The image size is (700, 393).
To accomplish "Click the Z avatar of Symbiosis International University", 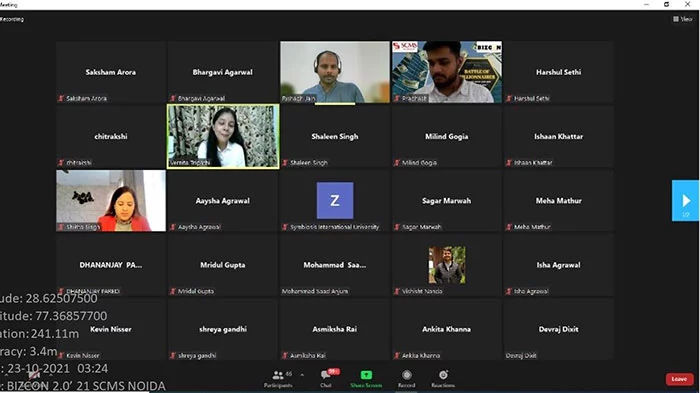I will (x=335, y=201).
